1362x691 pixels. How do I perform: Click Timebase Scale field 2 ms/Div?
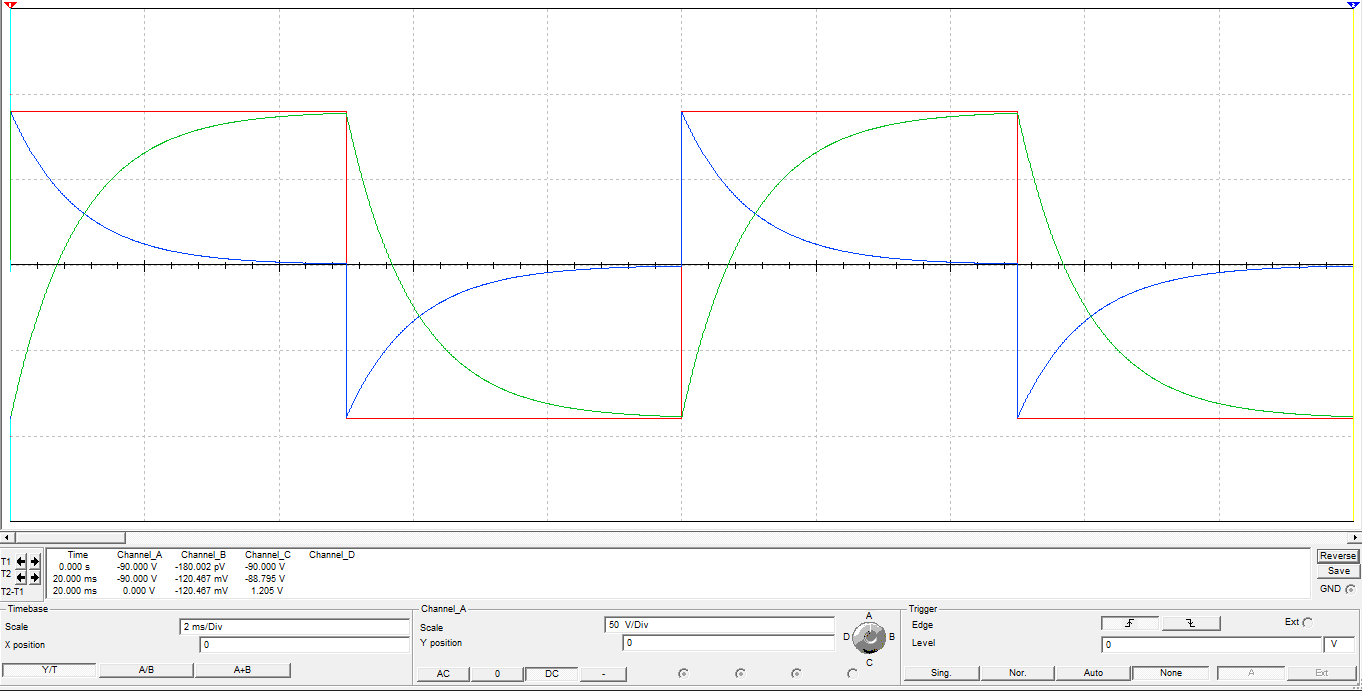[294, 627]
